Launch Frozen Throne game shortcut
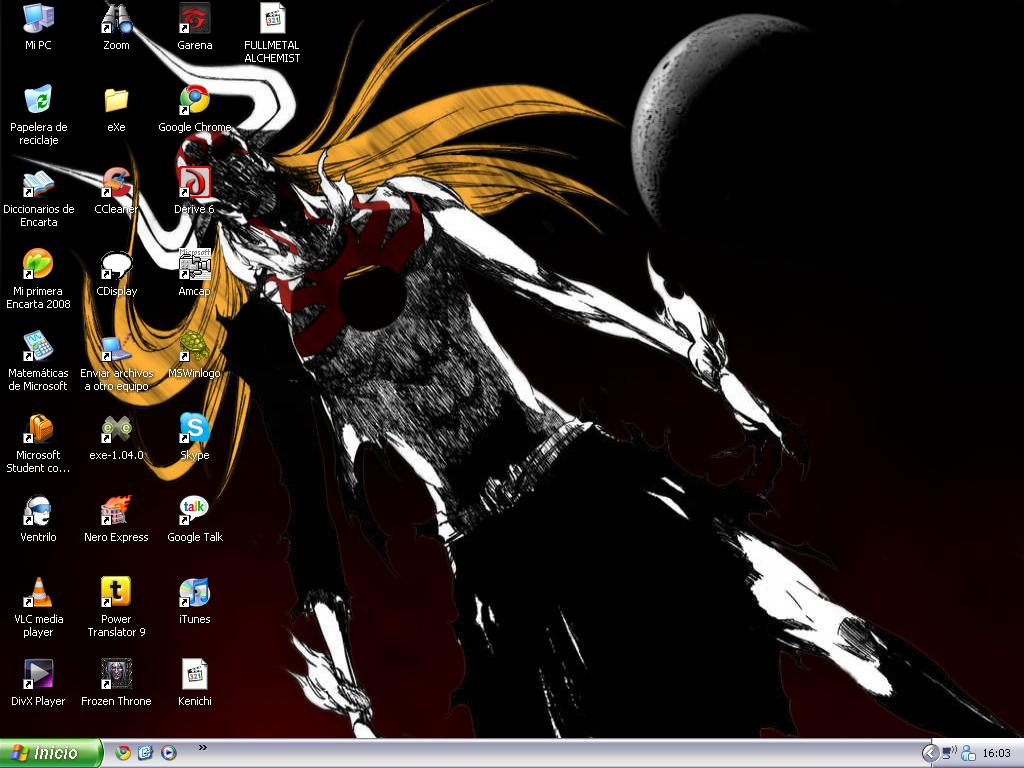The height and width of the screenshot is (768, 1024). pyautogui.click(x=116, y=674)
